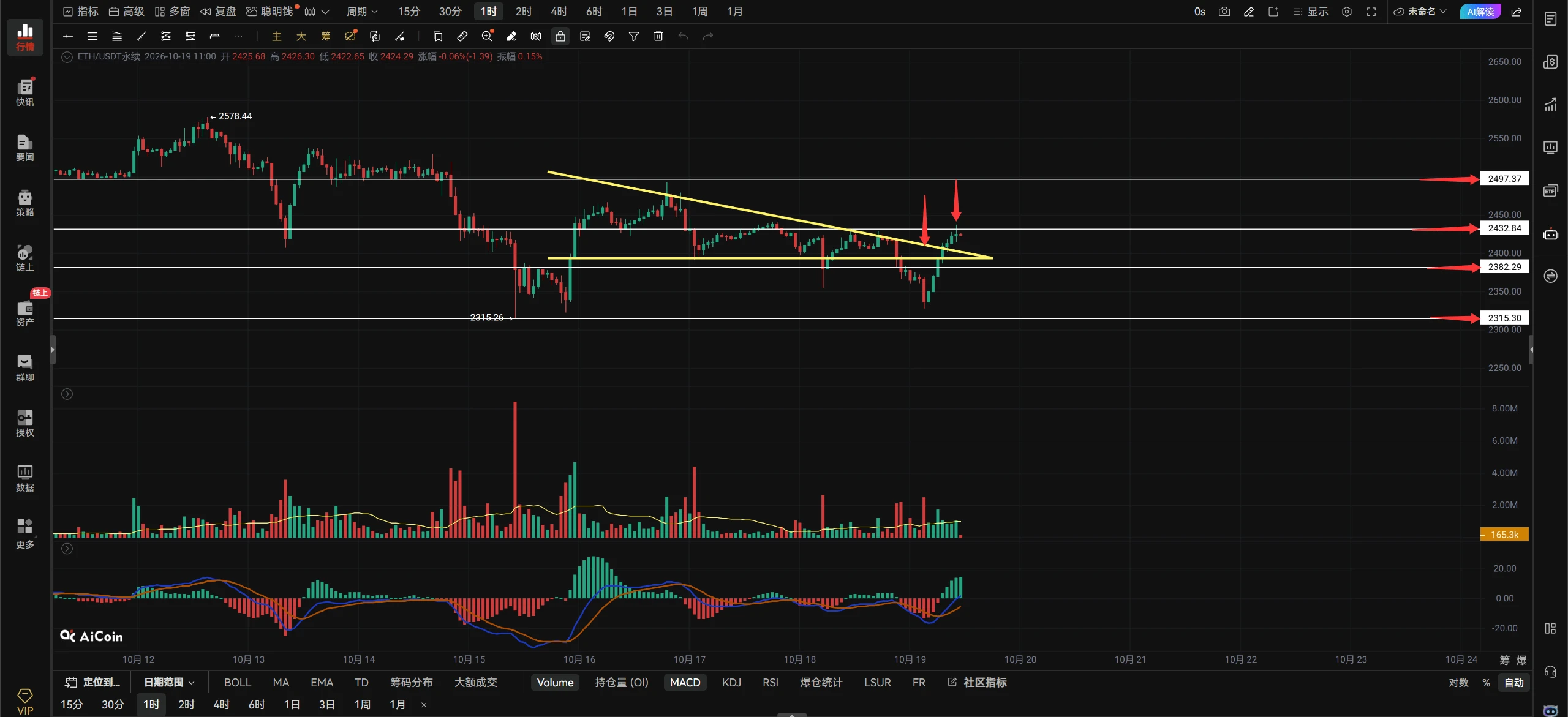This screenshot has width=1568, height=717.
Task: Click the 2497.37 price level label
Action: pyautogui.click(x=1504, y=179)
